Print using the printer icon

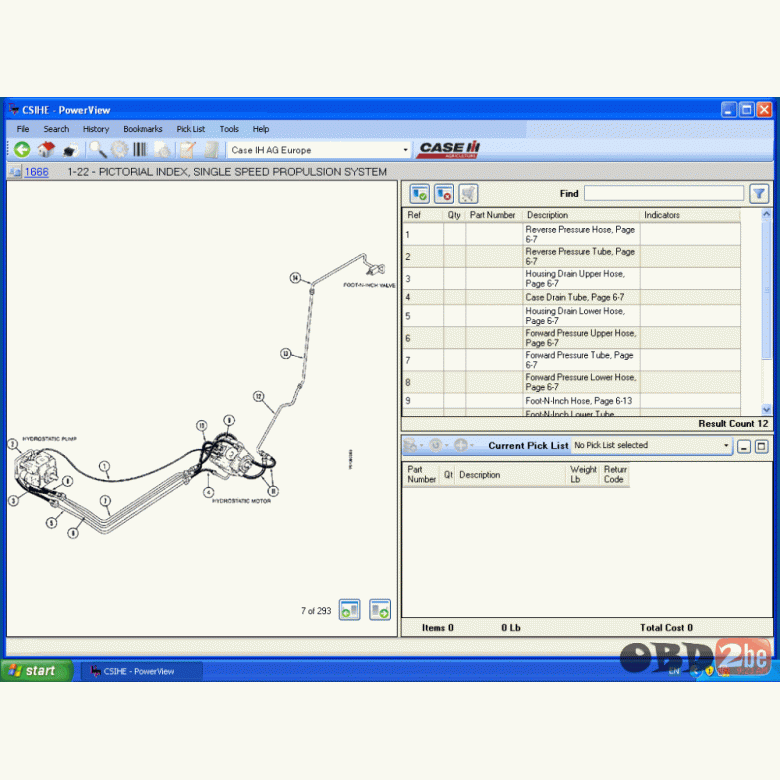(x=71, y=150)
